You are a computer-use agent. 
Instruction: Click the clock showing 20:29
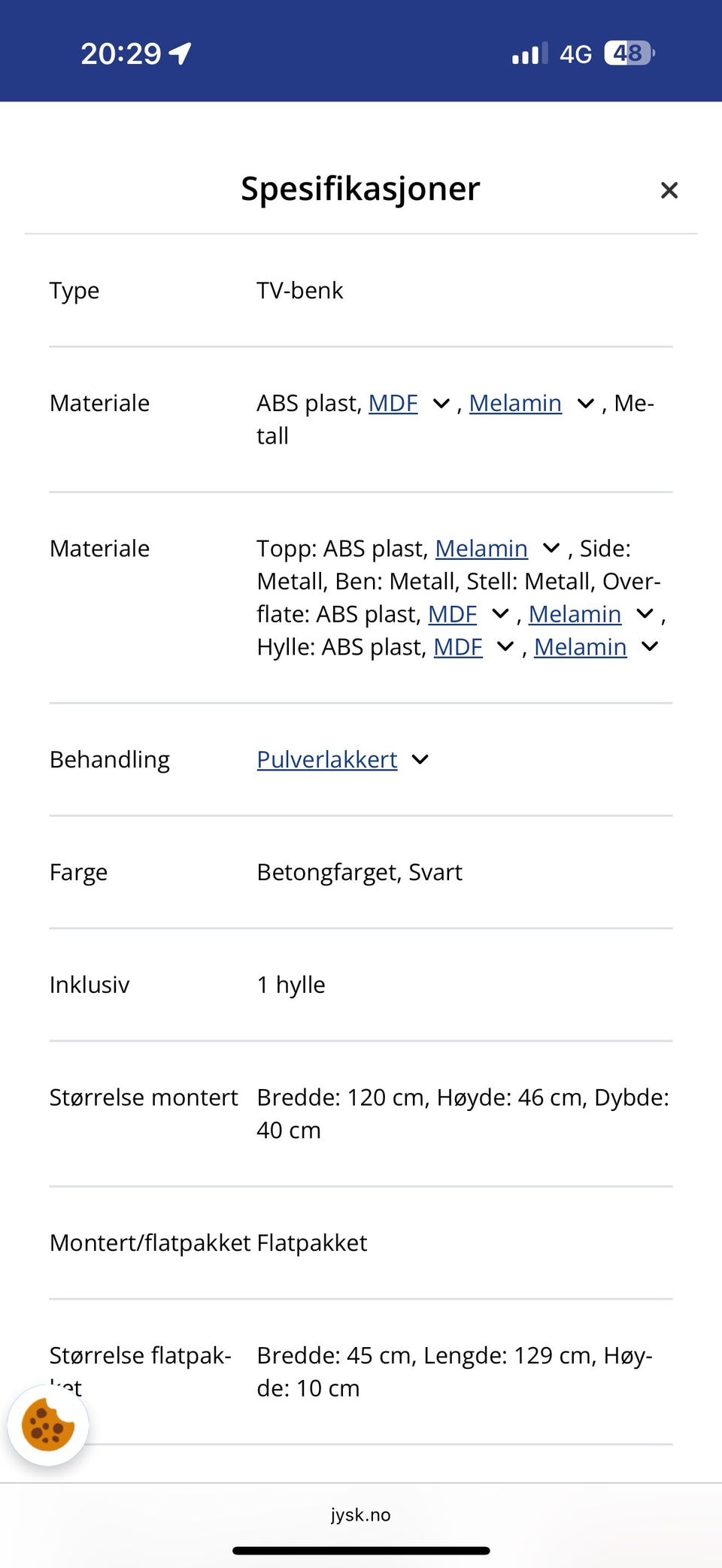click(120, 53)
